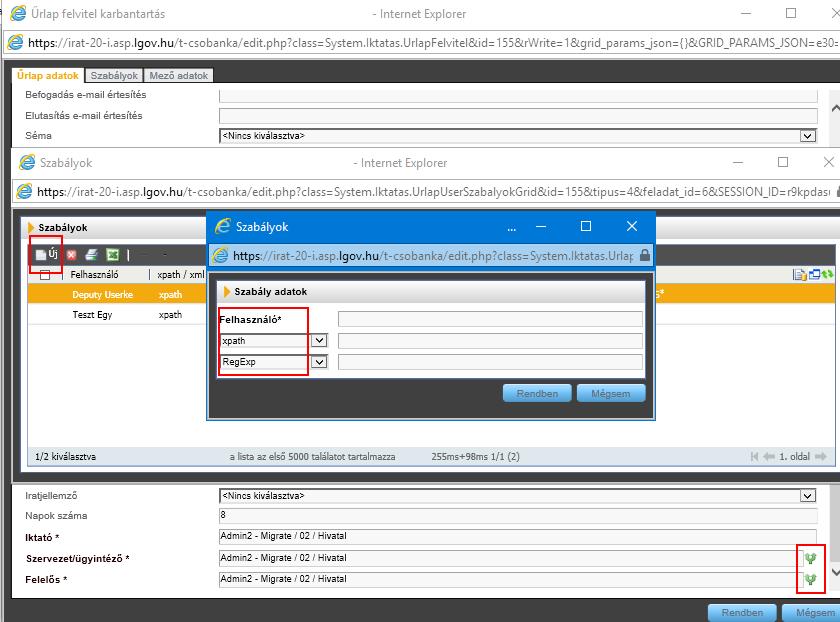Click Rendben in the Szabály adatok dialog
This screenshot has height=622, width=840.
[537, 393]
